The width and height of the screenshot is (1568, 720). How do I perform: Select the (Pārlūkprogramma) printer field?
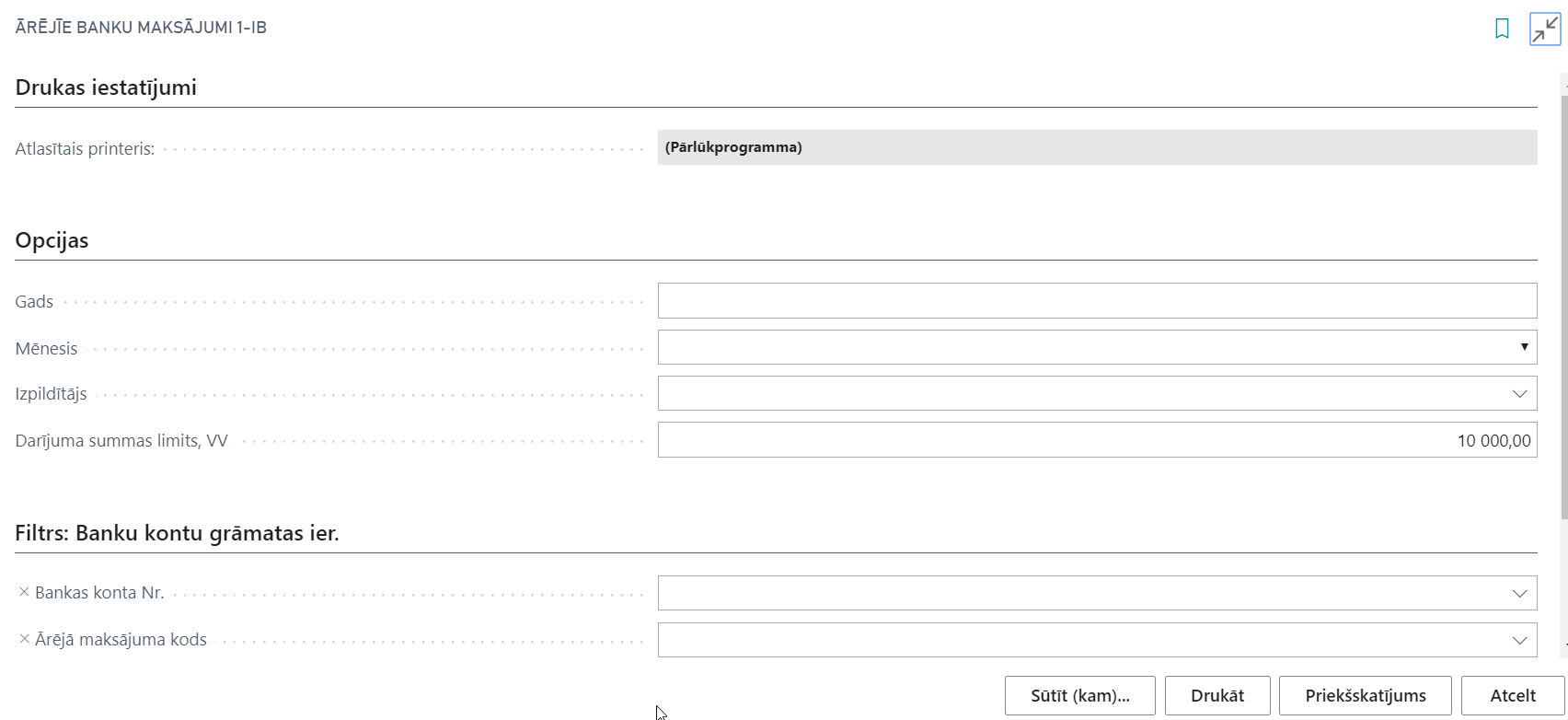coord(1097,147)
